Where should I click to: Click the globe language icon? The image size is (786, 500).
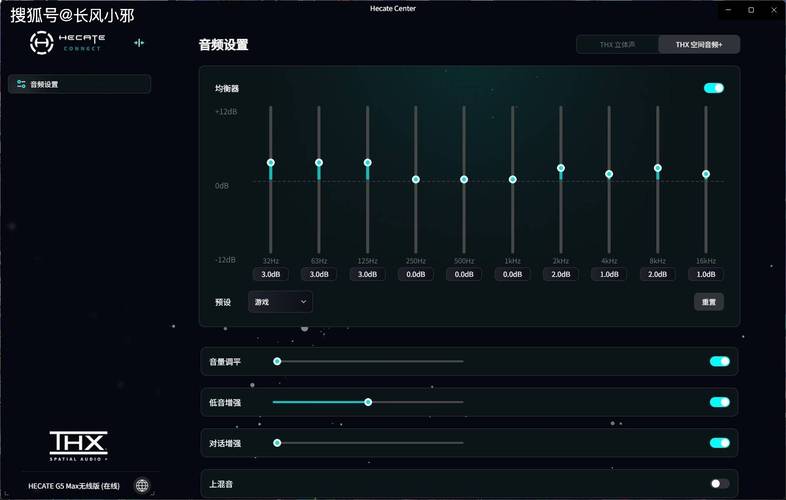(142, 485)
